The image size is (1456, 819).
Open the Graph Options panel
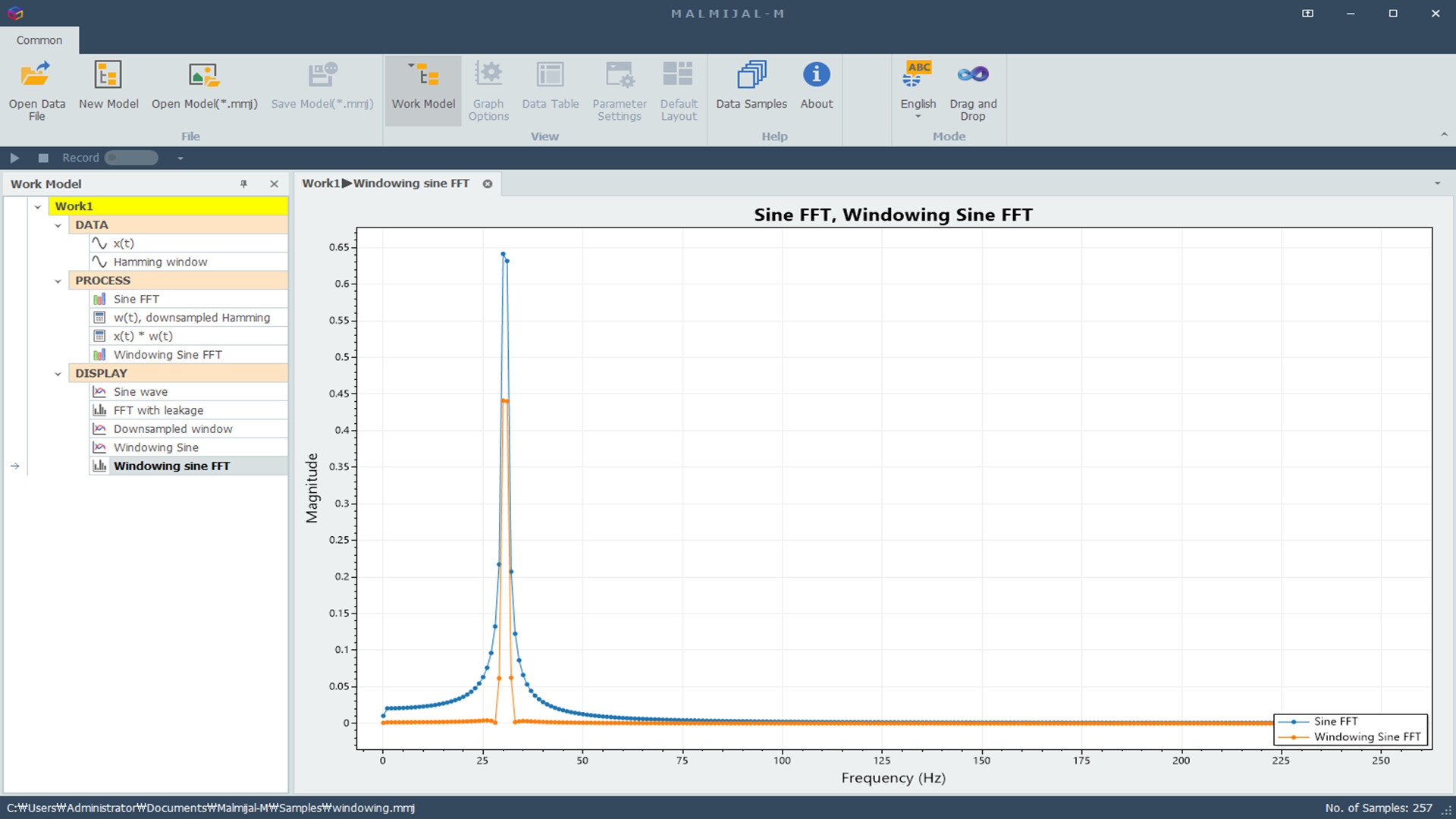(x=488, y=89)
